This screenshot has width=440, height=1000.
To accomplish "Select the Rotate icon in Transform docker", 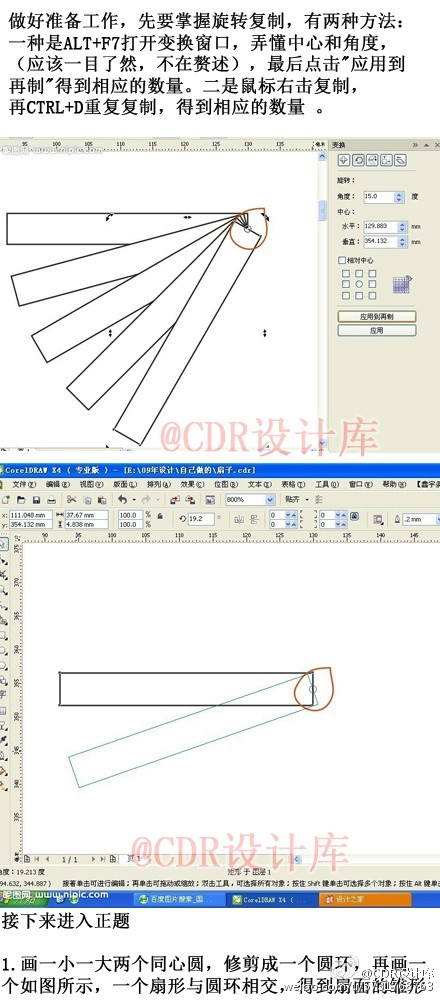I will click(x=358, y=160).
